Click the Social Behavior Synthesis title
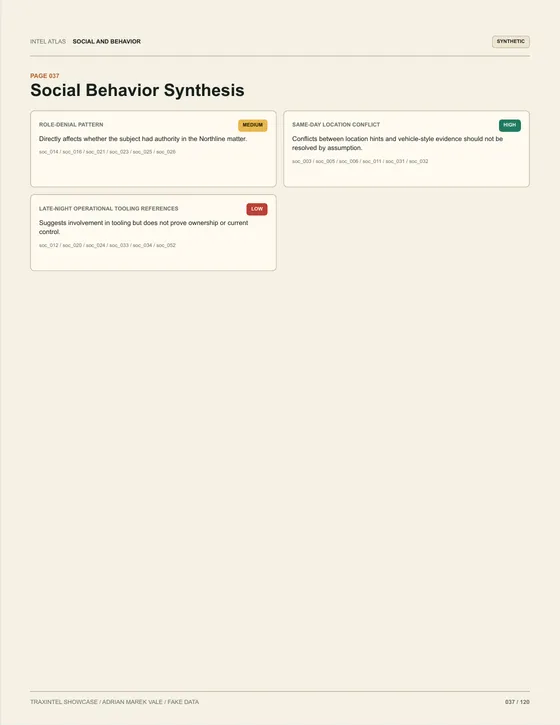Image resolution: width=560 pixels, height=725 pixels. 137,90
